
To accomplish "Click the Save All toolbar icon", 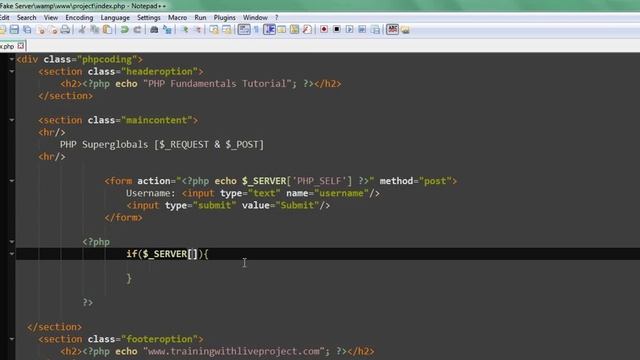I will pos(27,29).
